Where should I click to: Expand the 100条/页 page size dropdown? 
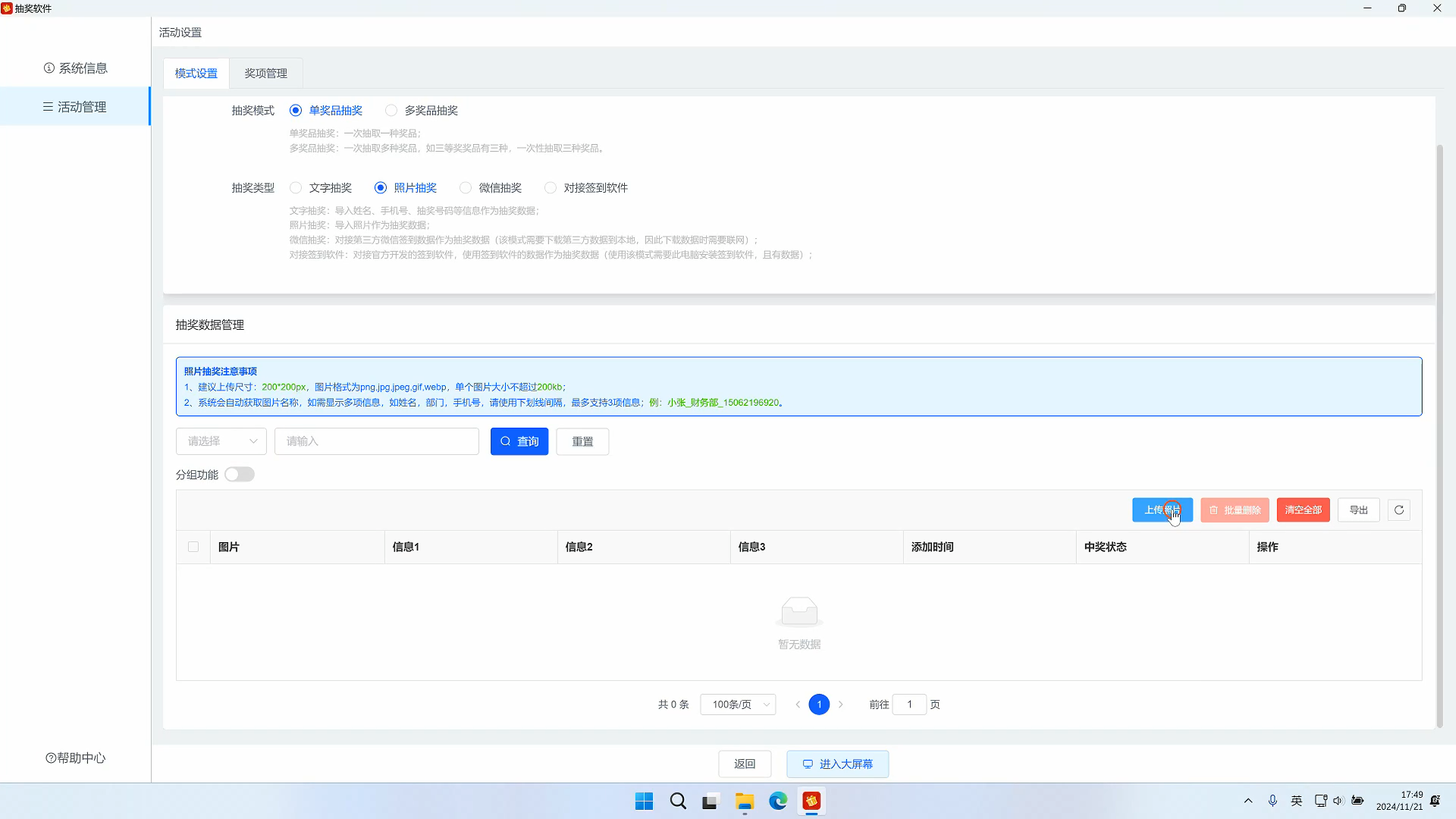(738, 704)
